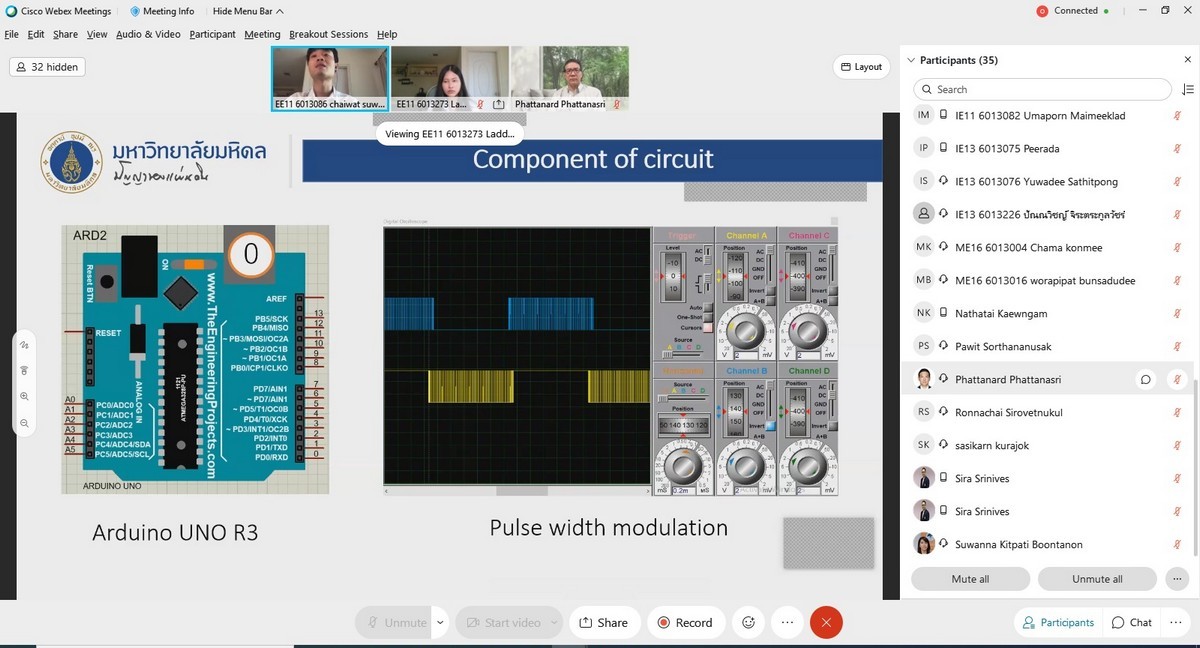Click the zoom out icon on the side toolbar
Screen dimensions: 1200x648
coord(24,423)
